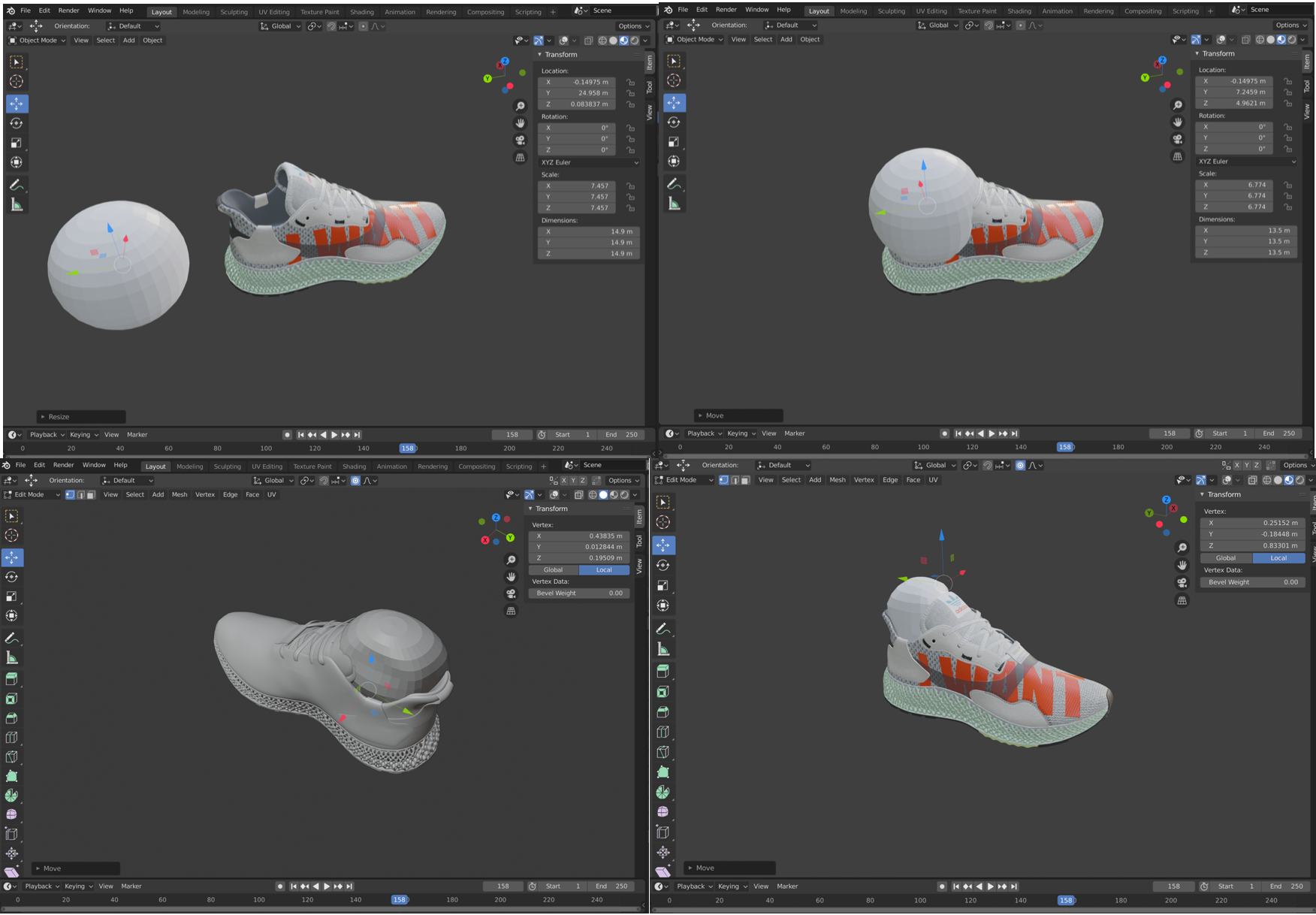This screenshot has width=1316, height=915.
Task: Open Global transform orientation dropdown in top-left window
Action: (x=280, y=26)
